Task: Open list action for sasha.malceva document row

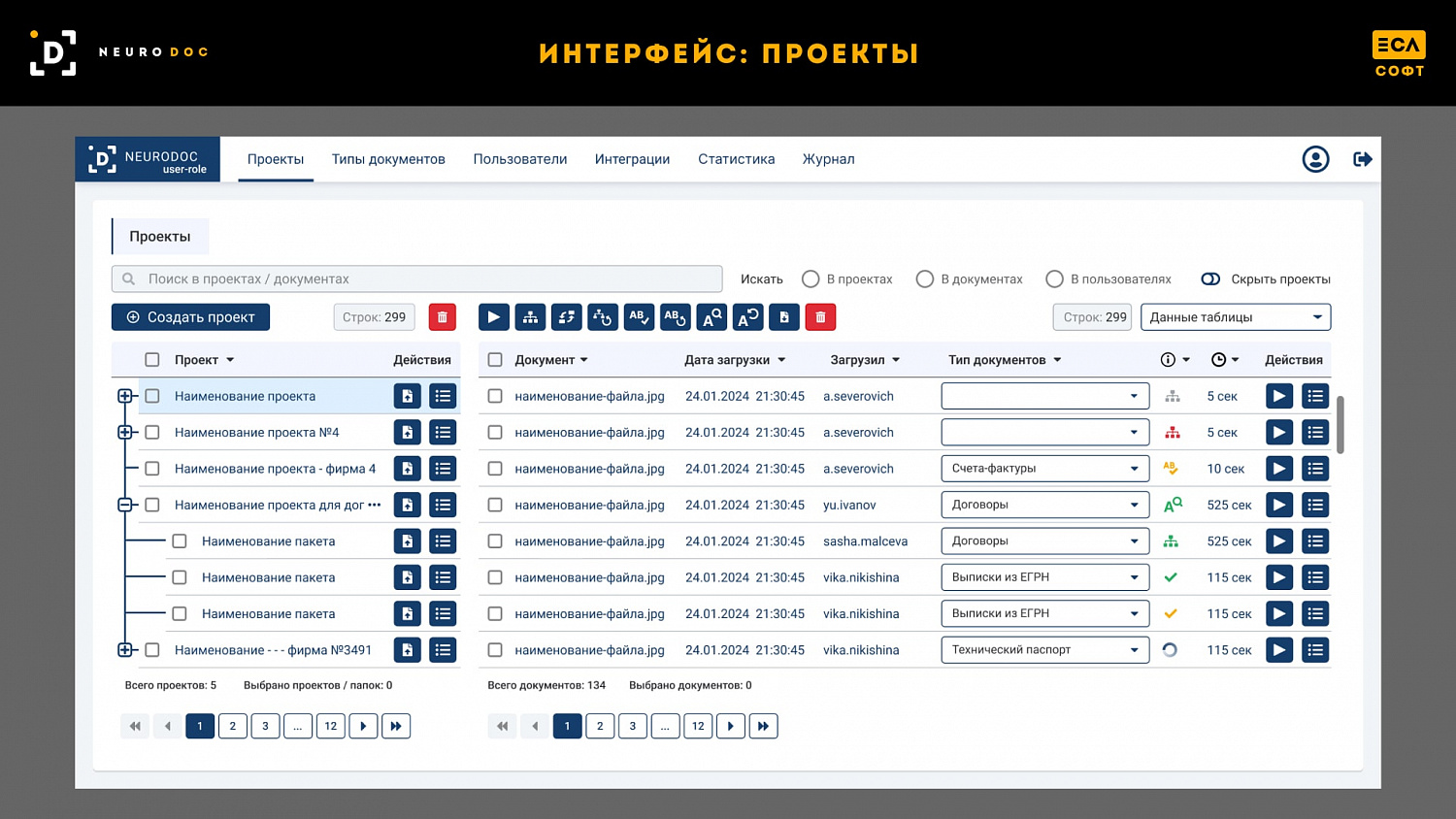Action: coord(1315,541)
